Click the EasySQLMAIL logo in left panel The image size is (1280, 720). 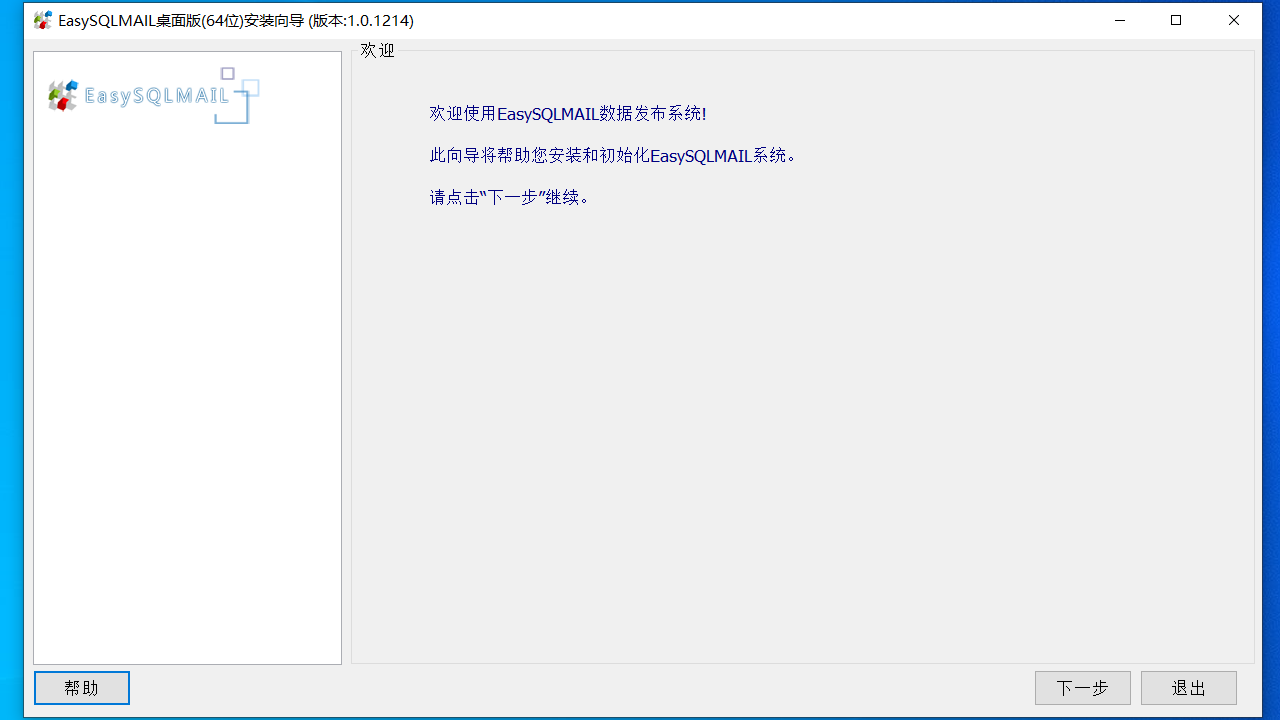153,96
